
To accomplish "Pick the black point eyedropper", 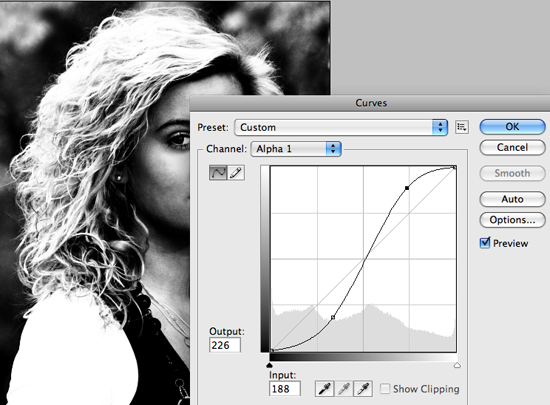I will coord(324,389).
